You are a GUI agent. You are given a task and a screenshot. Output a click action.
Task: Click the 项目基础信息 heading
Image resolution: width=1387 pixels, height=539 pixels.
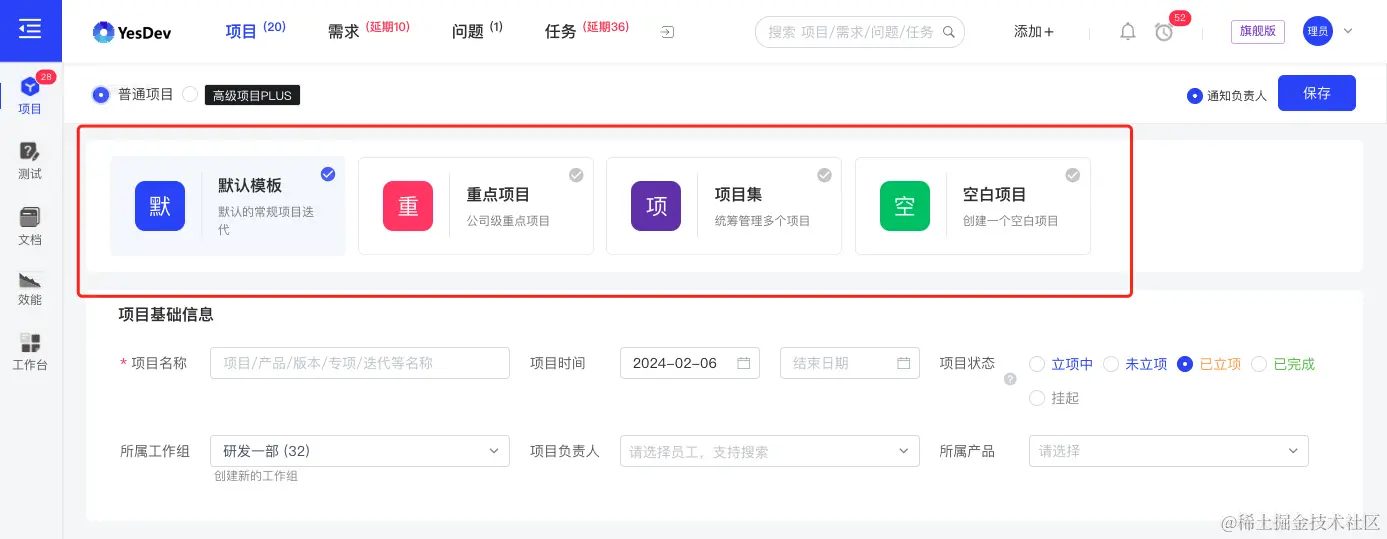[x=166, y=314]
